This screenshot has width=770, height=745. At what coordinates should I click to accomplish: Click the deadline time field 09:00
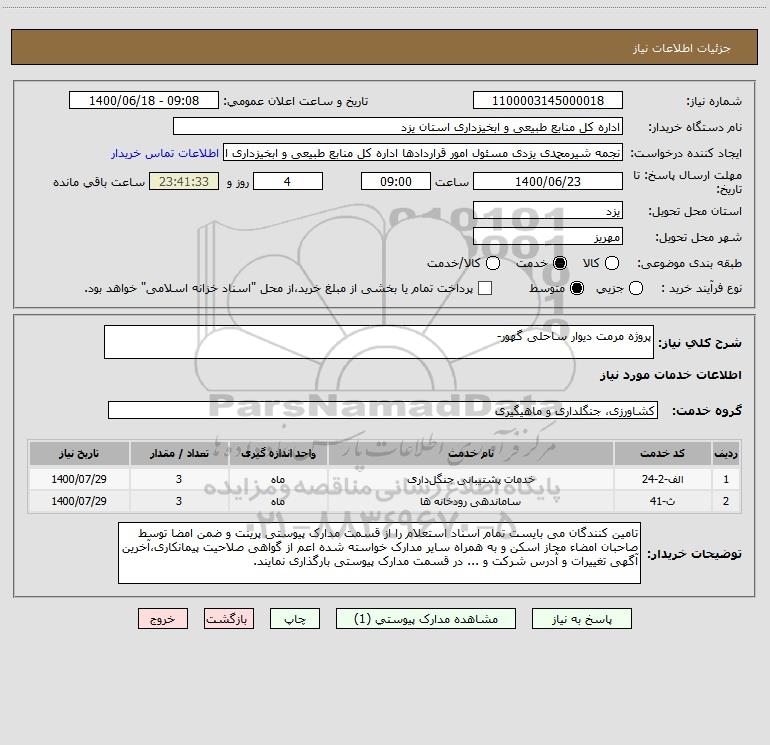click(x=396, y=181)
